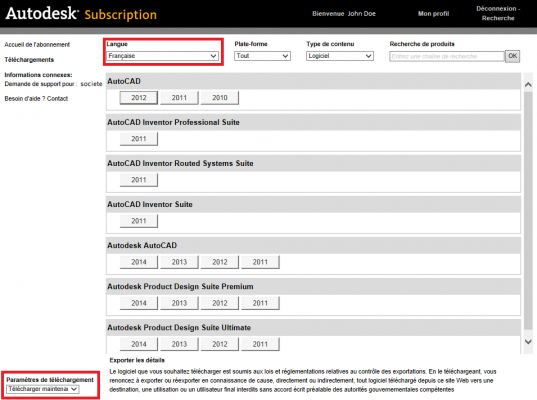This screenshot has height=400, width=537.
Task: Select Autodesk AutoCAD version 2011
Action: (x=260, y=262)
